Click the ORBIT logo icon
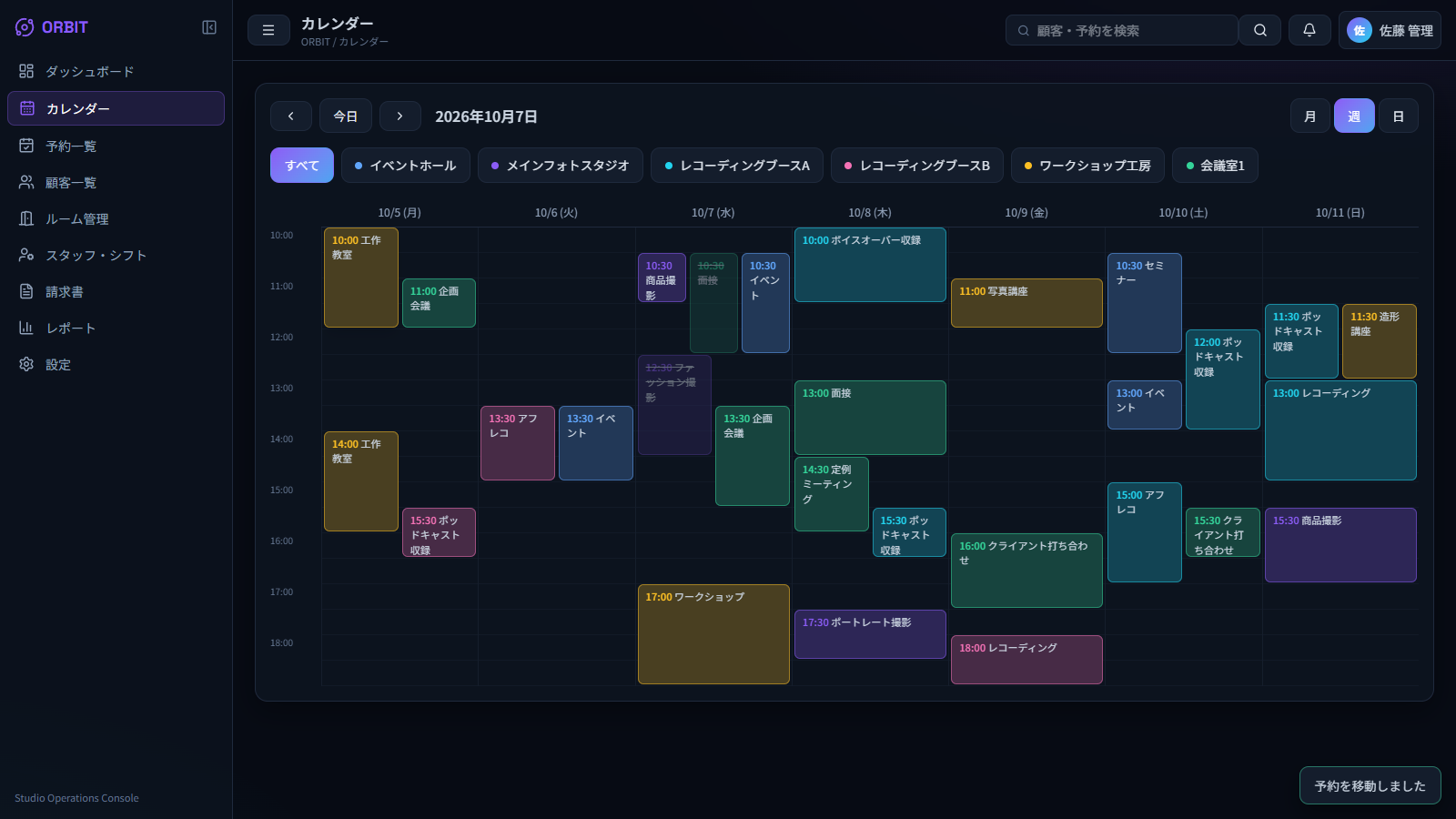The height and width of the screenshot is (819, 1456). [x=25, y=27]
